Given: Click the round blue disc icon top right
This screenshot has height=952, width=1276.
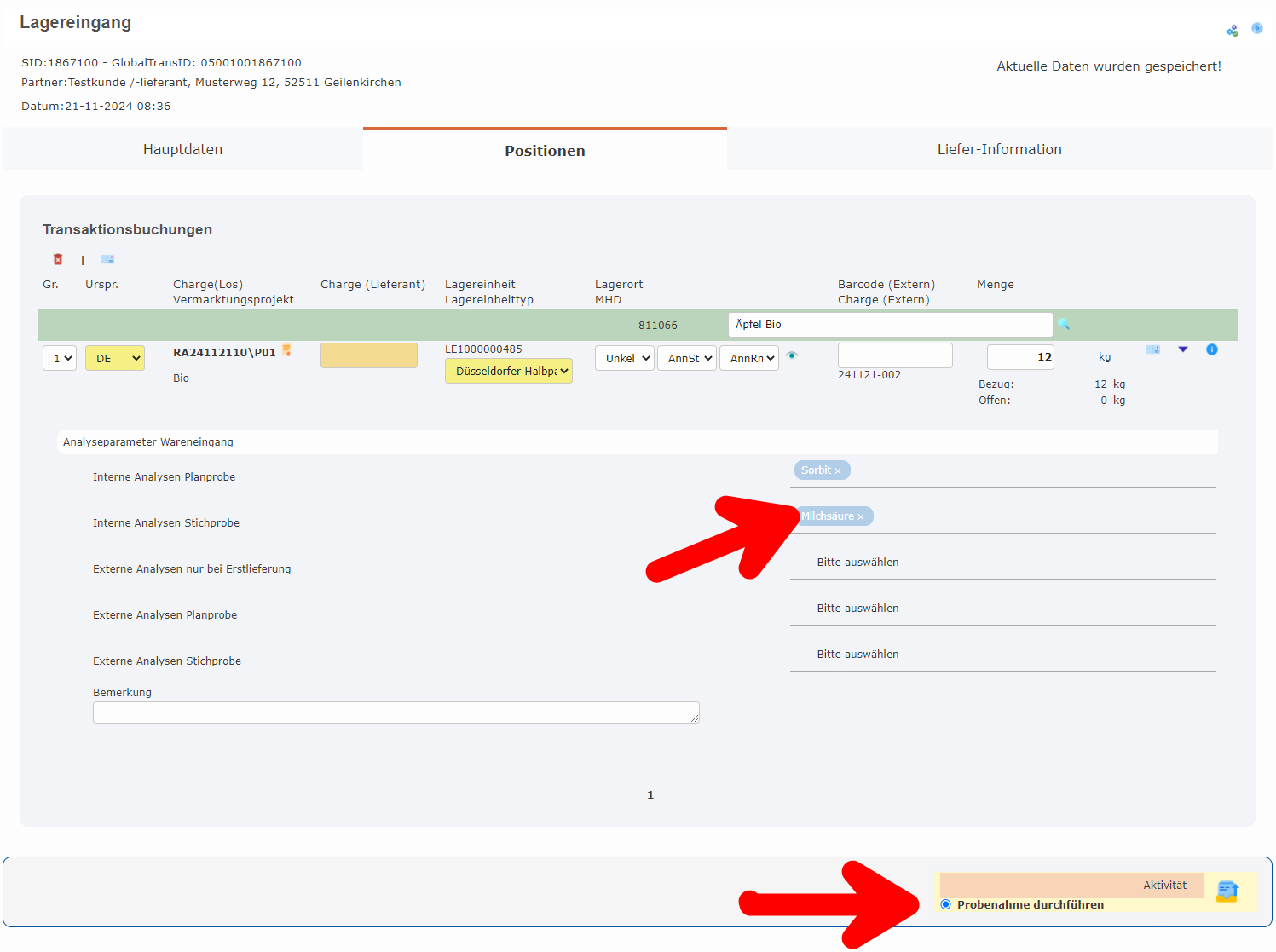Looking at the screenshot, I should 1257,28.
